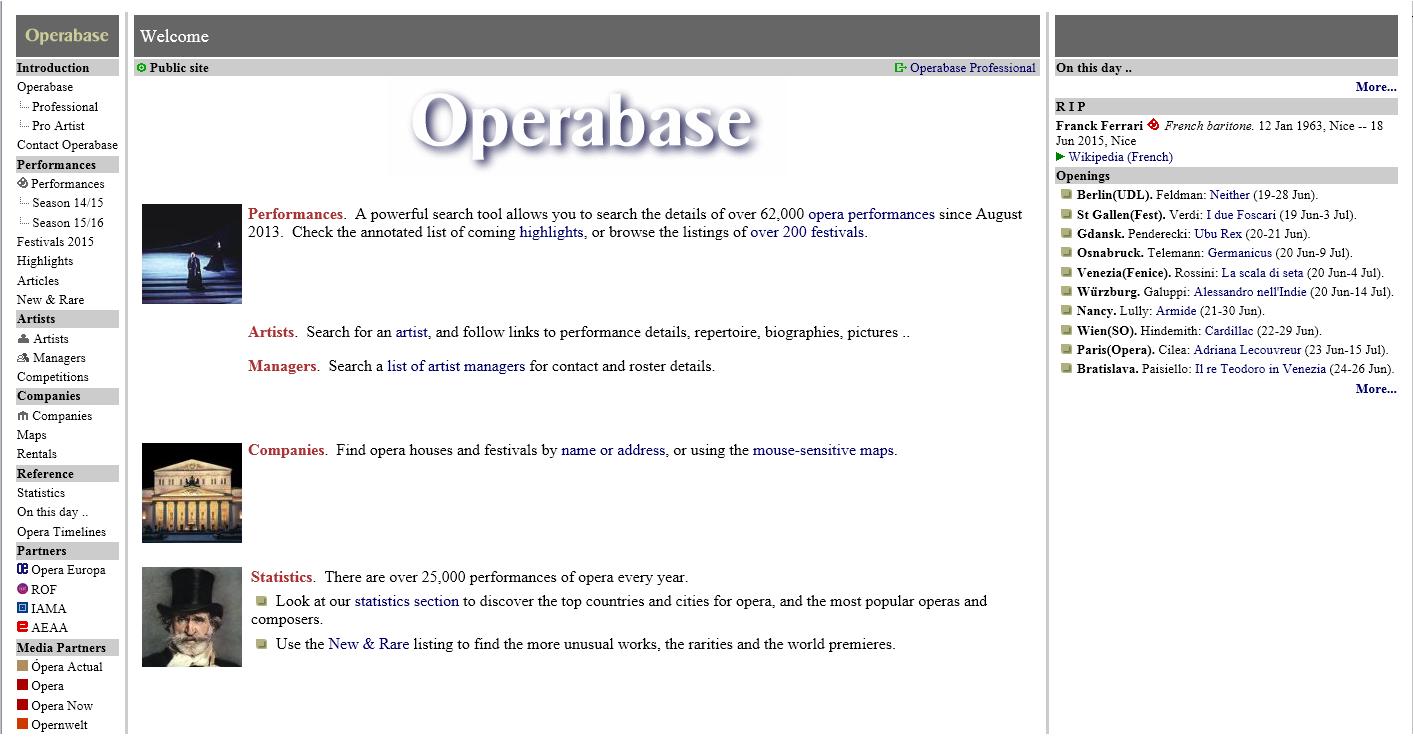Follow the 'statistics section' link

[x=407, y=601]
